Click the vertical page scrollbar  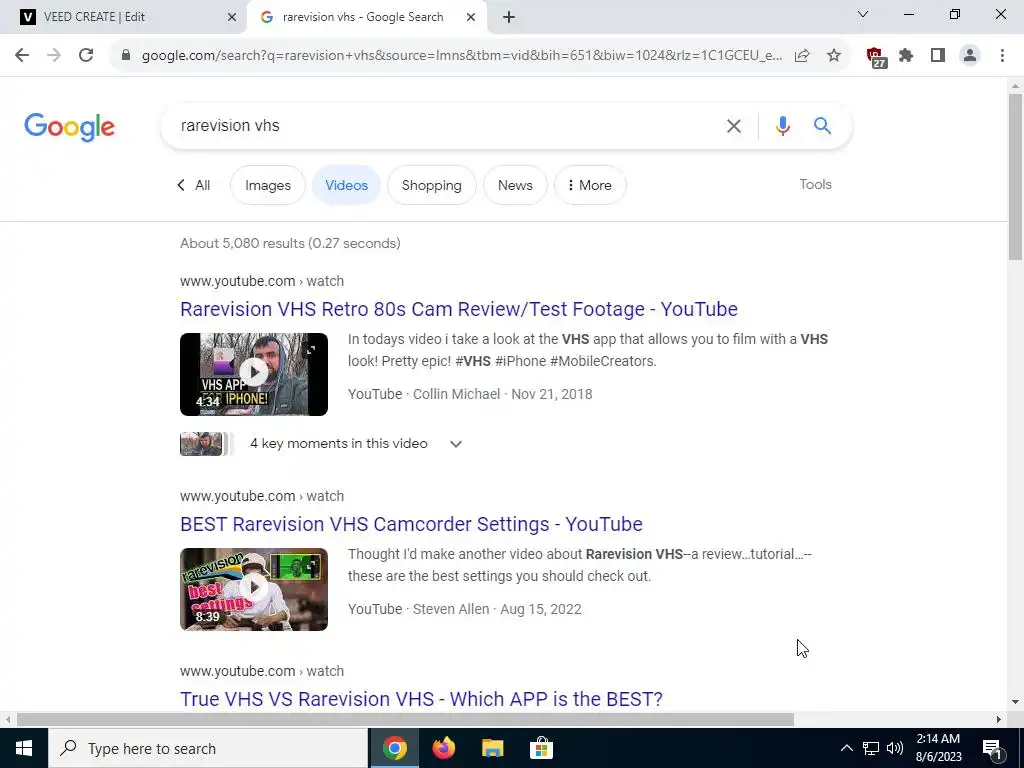[1015, 176]
